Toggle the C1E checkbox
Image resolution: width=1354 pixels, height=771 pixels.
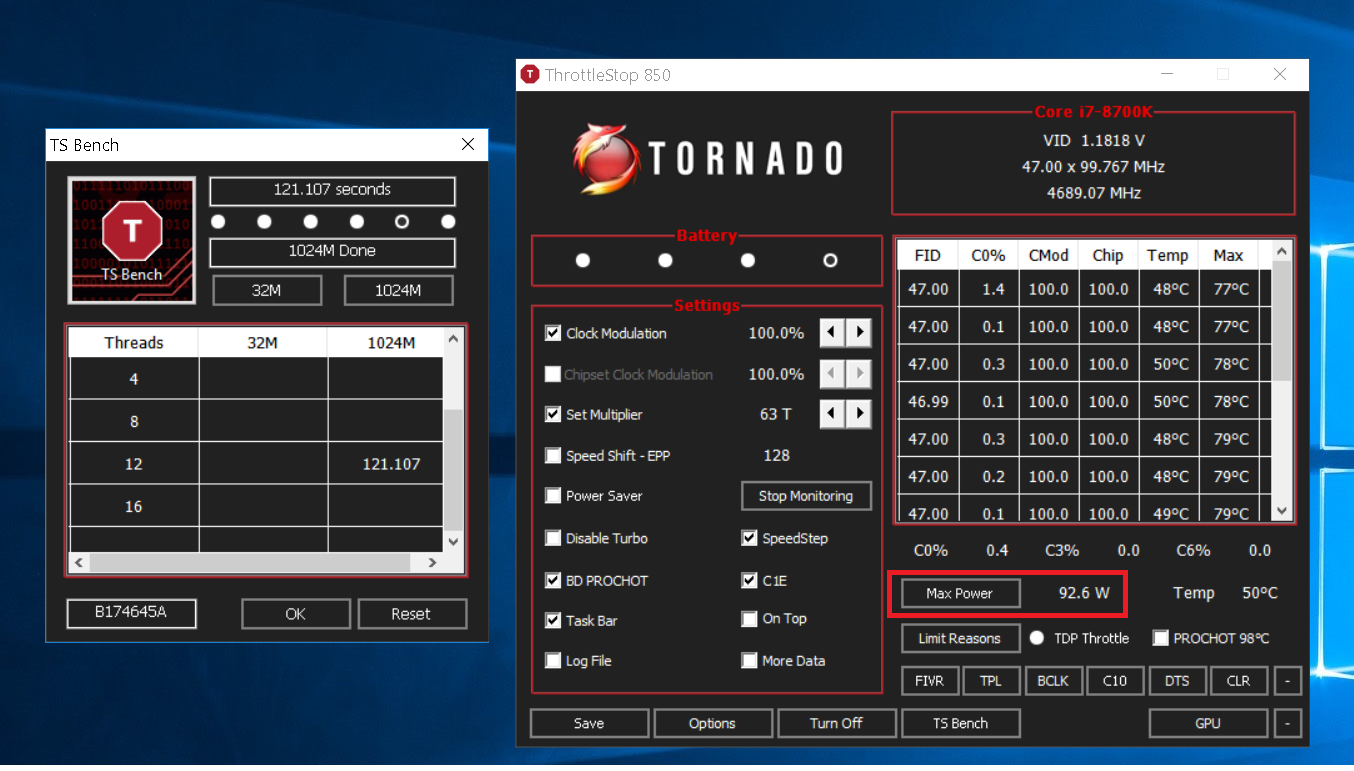coord(749,580)
